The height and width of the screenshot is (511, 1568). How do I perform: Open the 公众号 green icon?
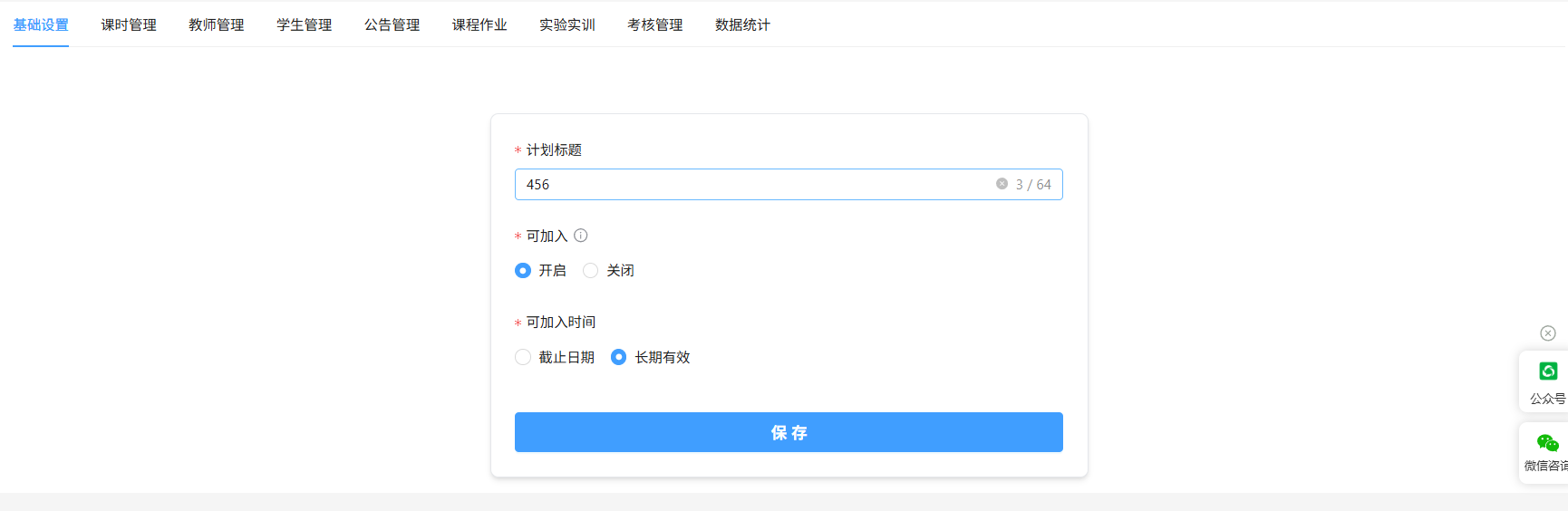[1548, 371]
